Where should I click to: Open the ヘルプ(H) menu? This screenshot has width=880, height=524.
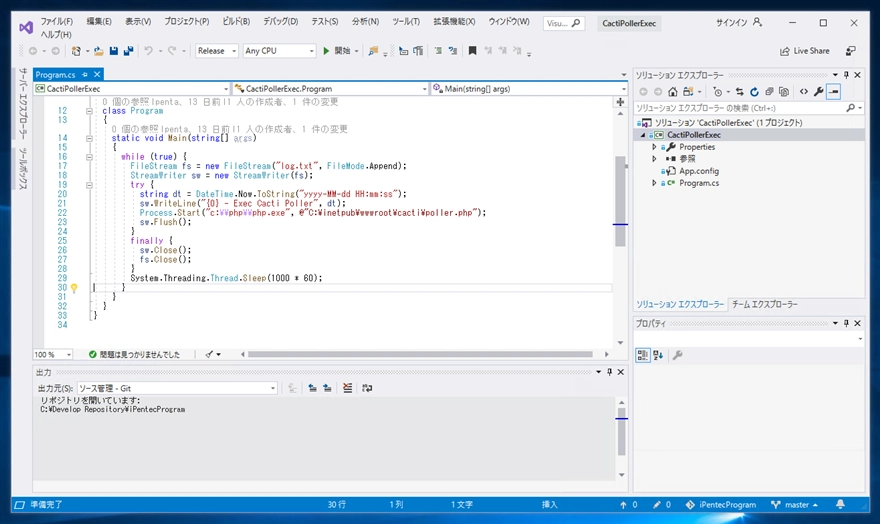56,35
